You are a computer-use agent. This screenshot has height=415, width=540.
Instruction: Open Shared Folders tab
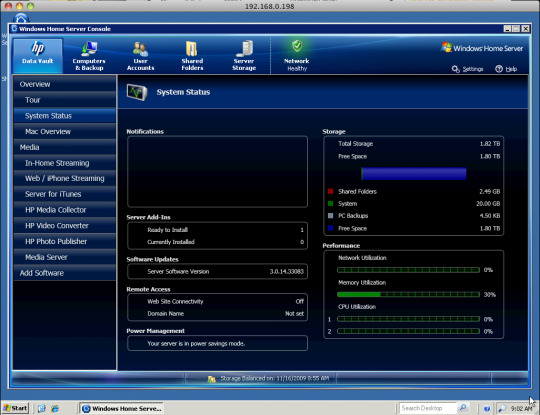pos(192,55)
